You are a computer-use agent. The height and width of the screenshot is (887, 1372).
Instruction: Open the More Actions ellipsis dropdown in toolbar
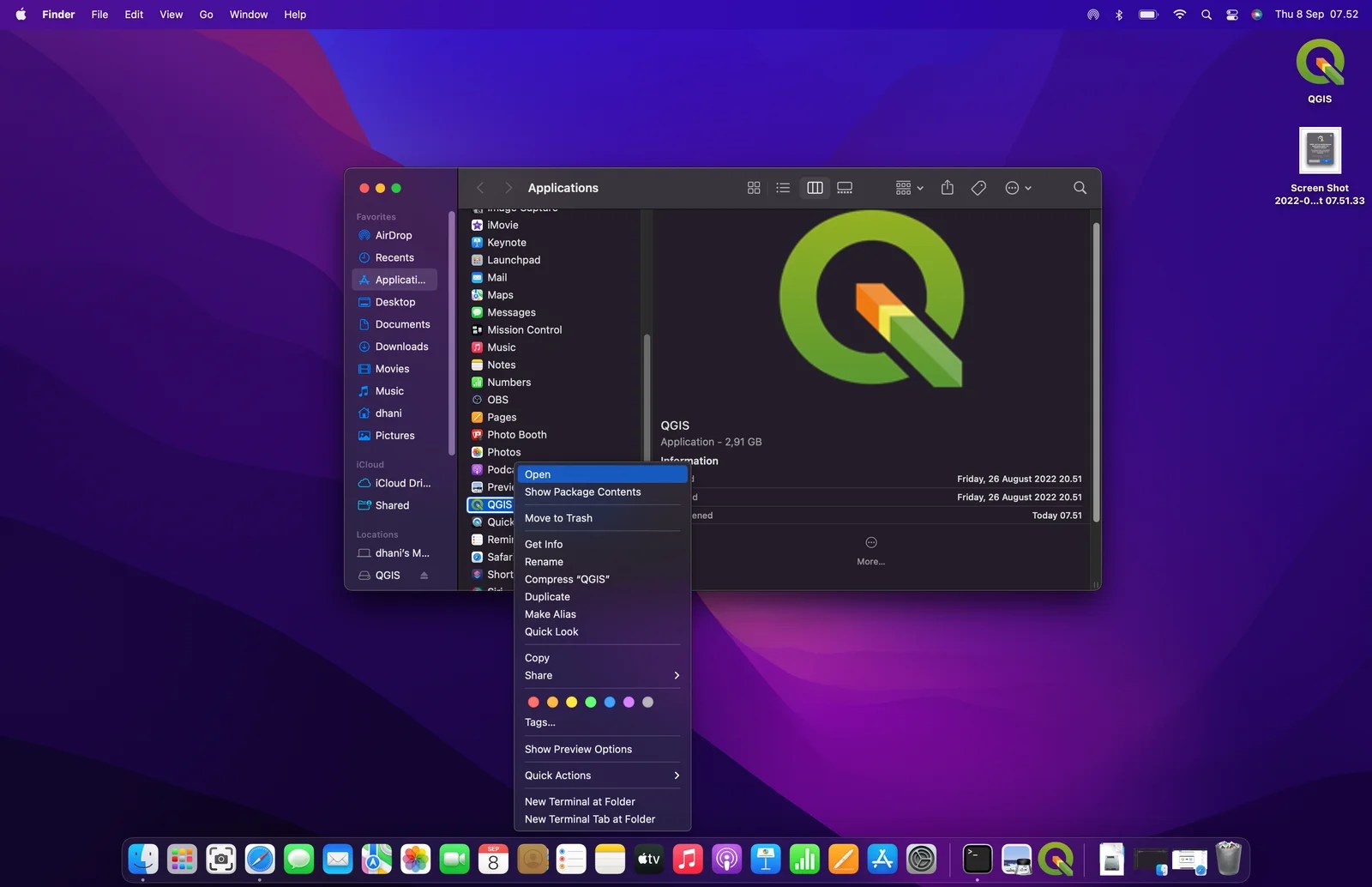1018,188
